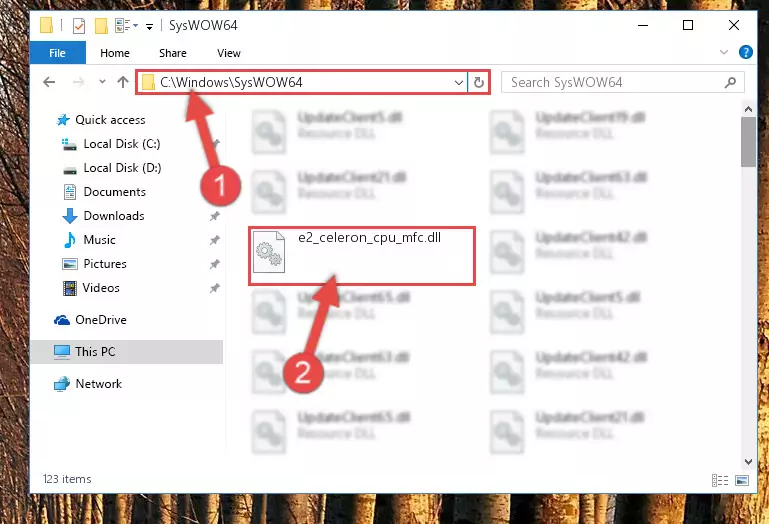This screenshot has height=524, width=769.
Task: Switch to large icons view layout
Action: coord(742,480)
